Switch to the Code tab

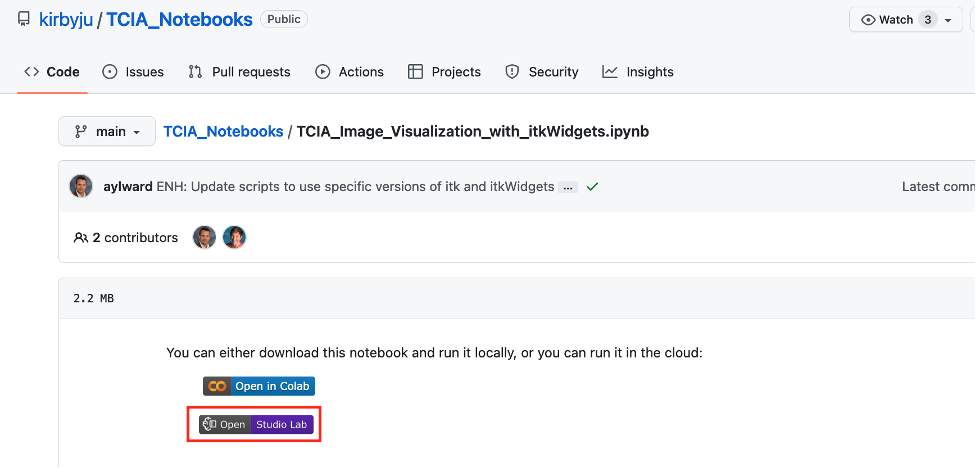pyautogui.click(x=52, y=72)
